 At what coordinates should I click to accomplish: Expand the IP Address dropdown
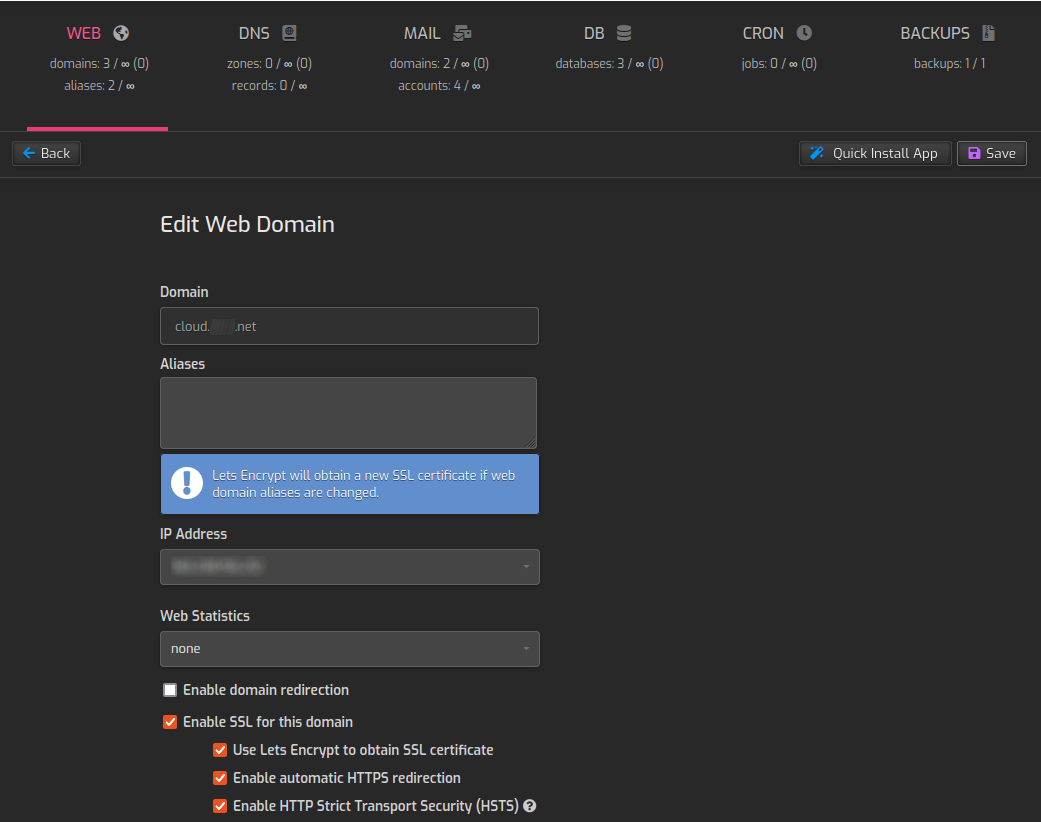(350, 567)
